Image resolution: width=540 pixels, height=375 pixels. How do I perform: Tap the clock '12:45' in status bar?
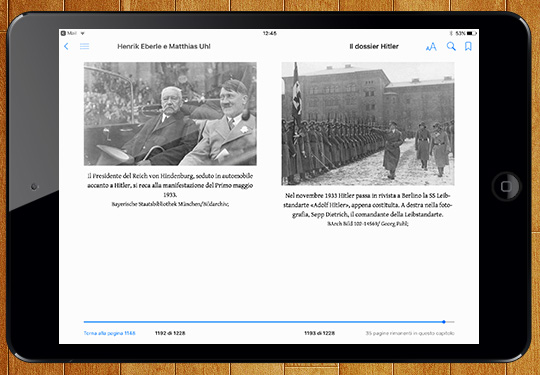point(269,33)
